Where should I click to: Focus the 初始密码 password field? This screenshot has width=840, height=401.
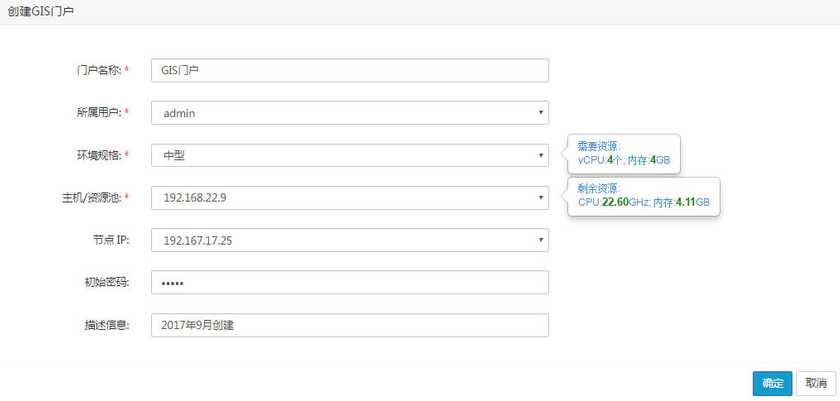tap(349, 283)
